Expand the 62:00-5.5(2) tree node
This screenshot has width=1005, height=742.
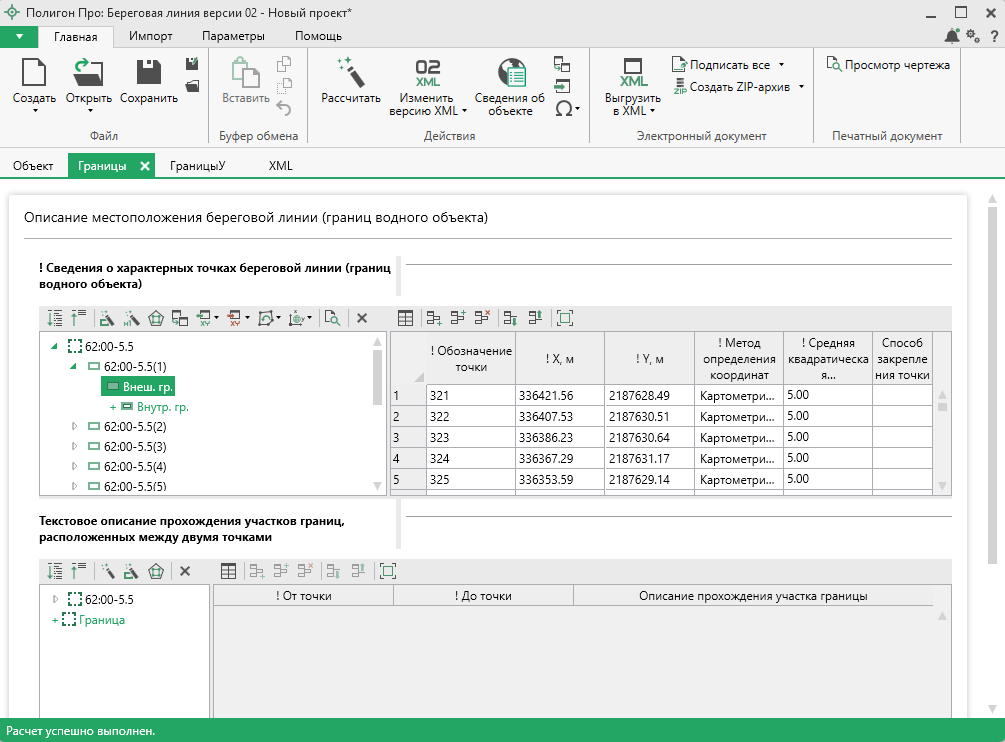74,427
